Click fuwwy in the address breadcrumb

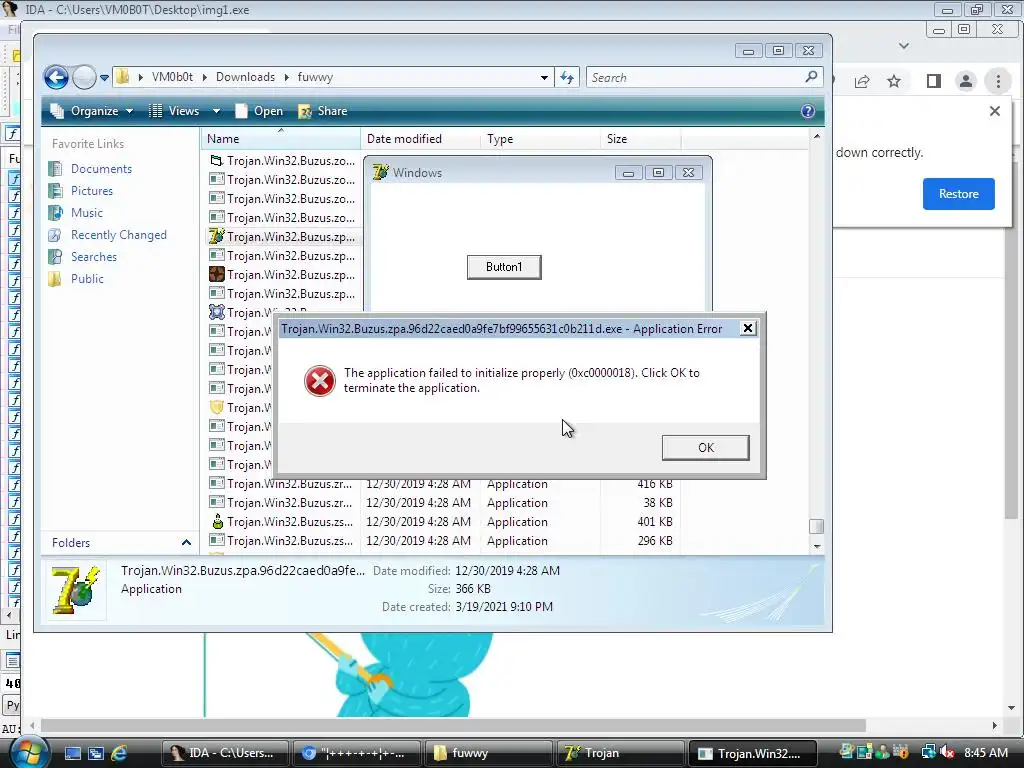click(315, 77)
